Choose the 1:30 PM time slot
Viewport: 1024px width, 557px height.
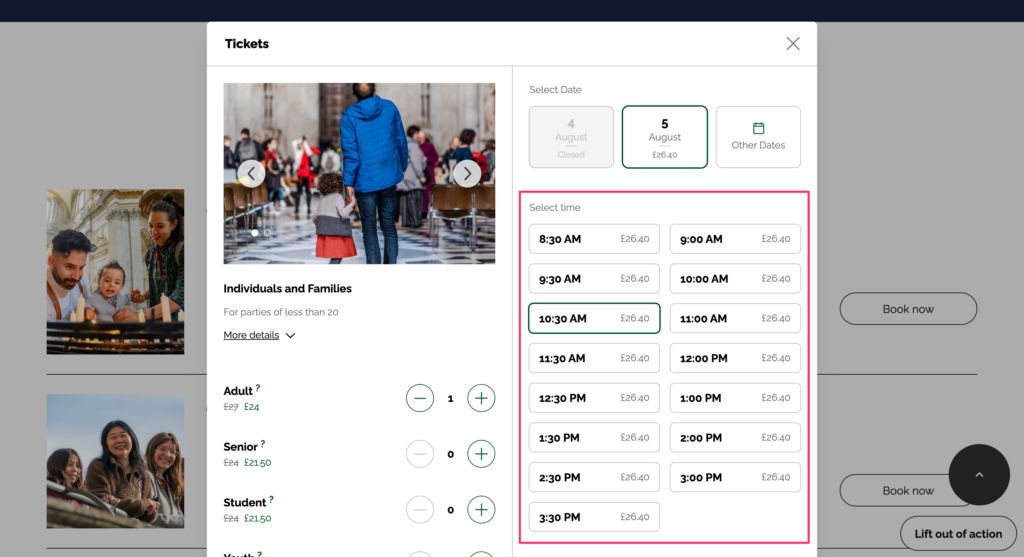point(594,438)
